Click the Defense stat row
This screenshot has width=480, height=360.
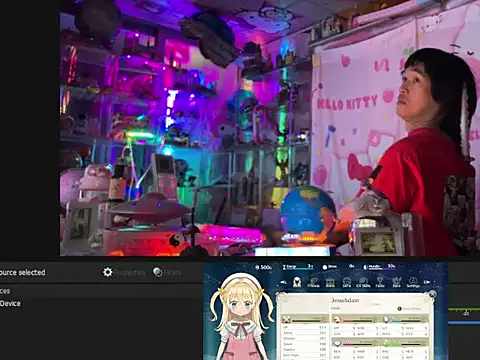(304, 338)
